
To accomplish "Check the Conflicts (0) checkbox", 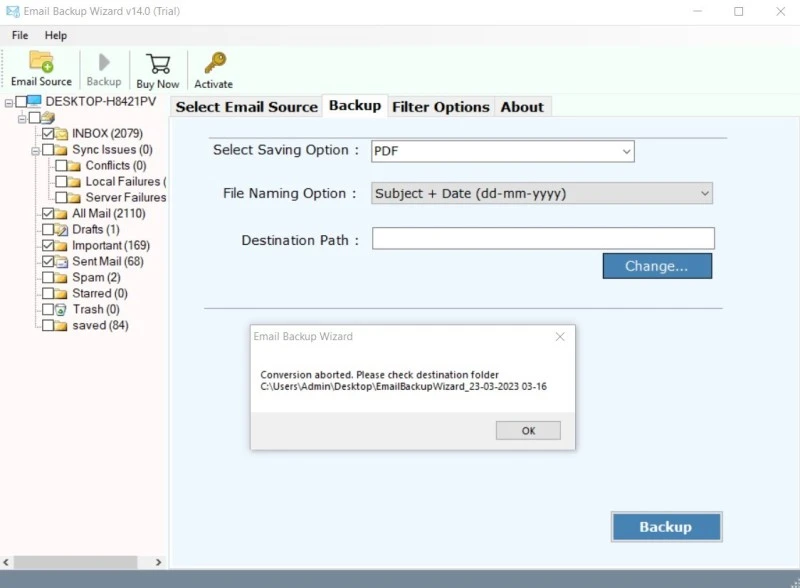I will [x=61, y=165].
